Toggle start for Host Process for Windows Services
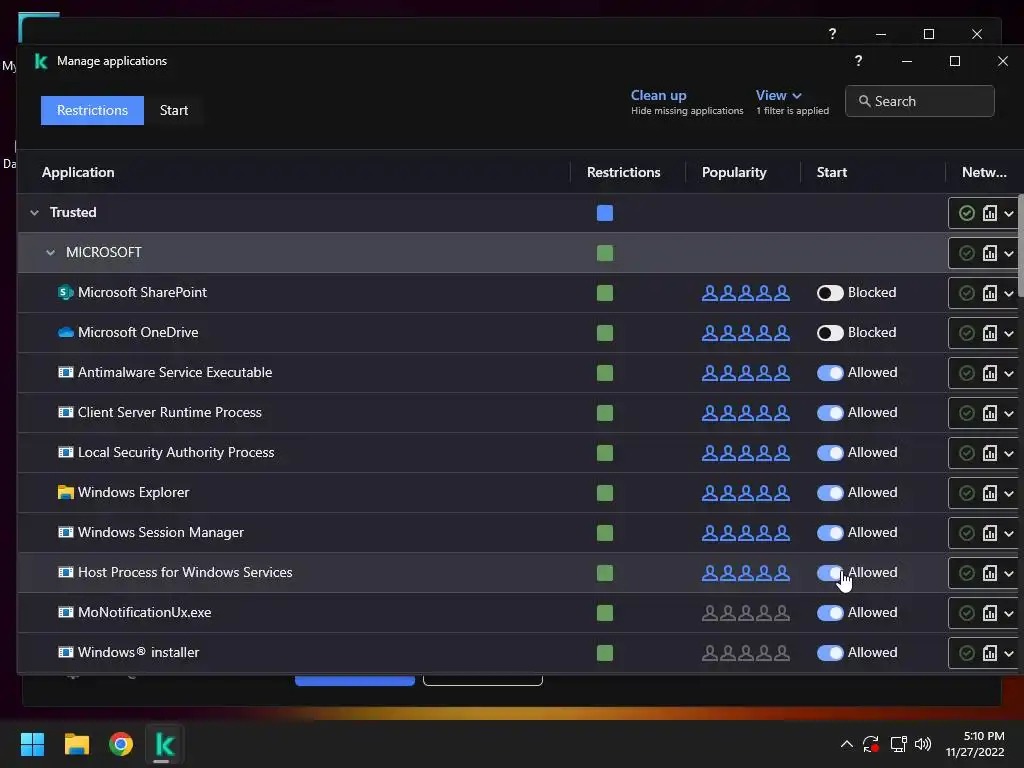The width and height of the screenshot is (1024, 768). (x=830, y=573)
